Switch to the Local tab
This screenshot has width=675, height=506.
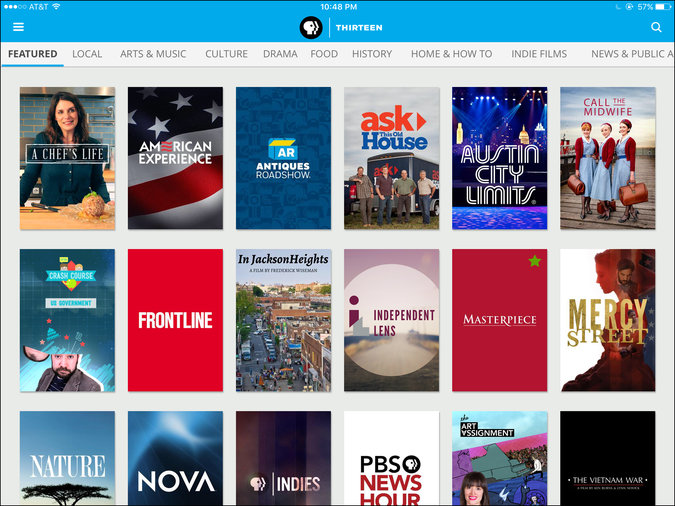click(x=87, y=54)
